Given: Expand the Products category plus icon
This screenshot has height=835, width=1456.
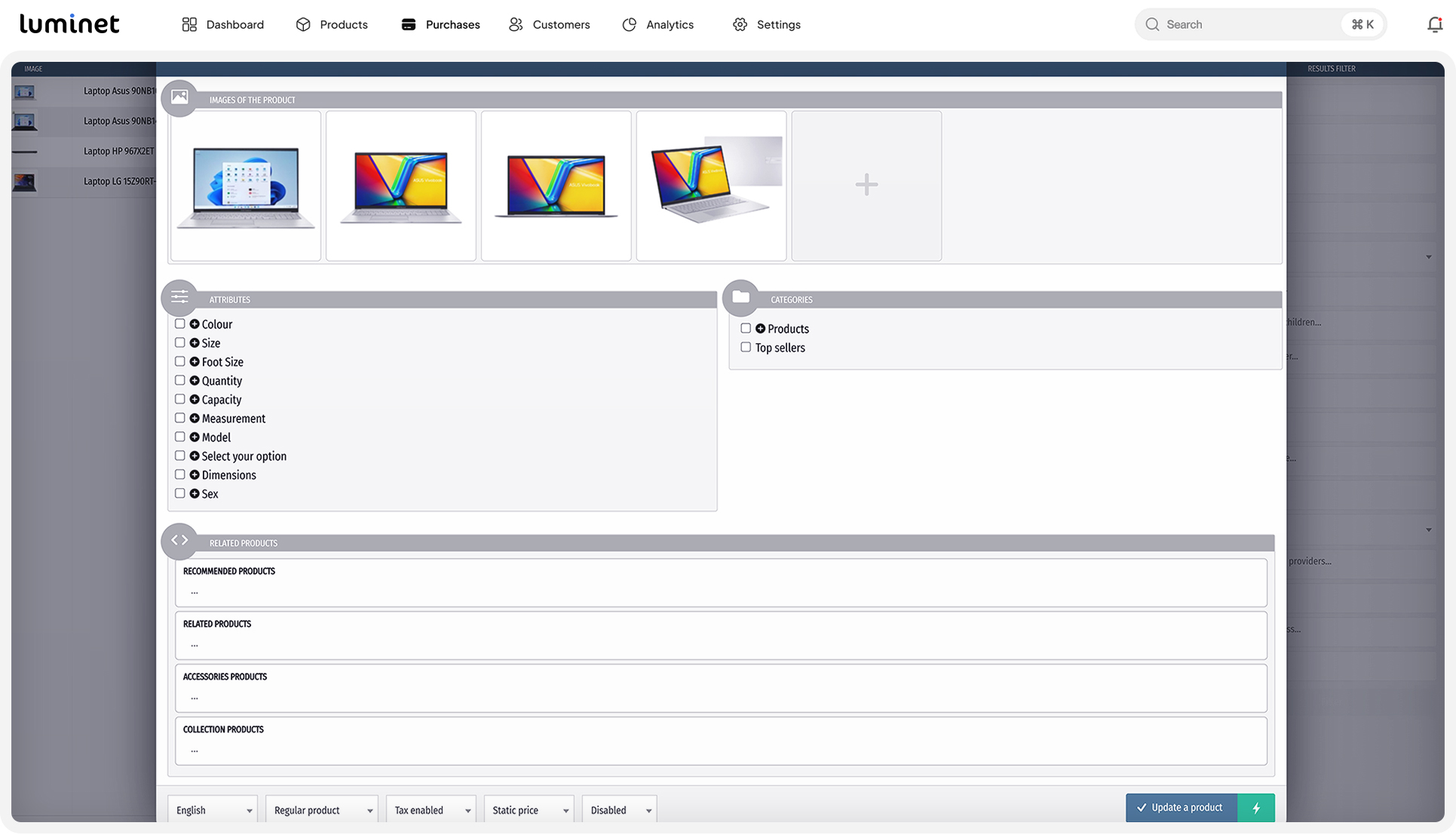Looking at the screenshot, I should [x=760, y=329].
